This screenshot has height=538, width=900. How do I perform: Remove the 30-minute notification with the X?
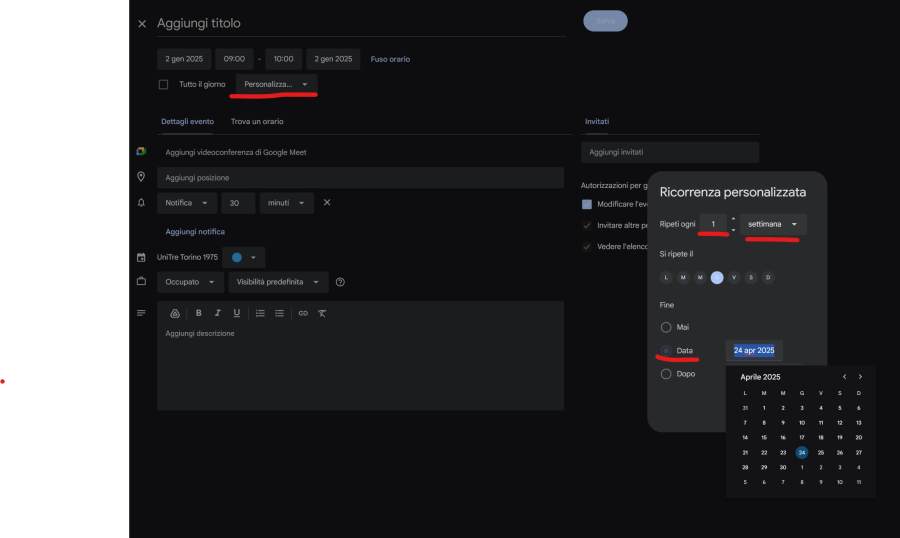click(327, 203)
